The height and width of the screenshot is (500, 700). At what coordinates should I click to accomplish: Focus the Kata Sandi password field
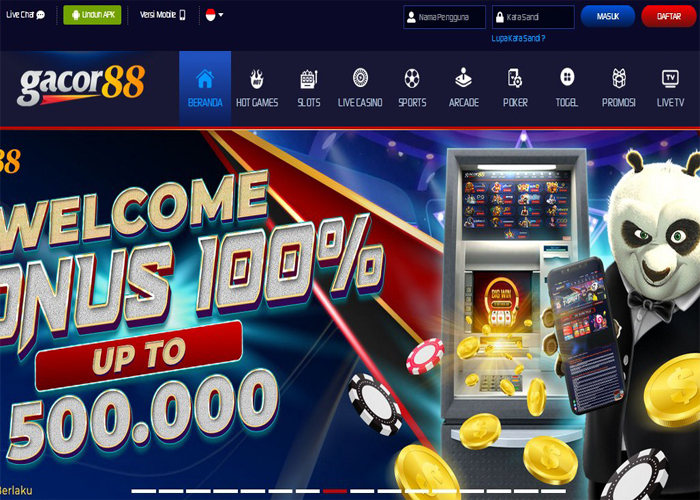click(x=533, y=17)
